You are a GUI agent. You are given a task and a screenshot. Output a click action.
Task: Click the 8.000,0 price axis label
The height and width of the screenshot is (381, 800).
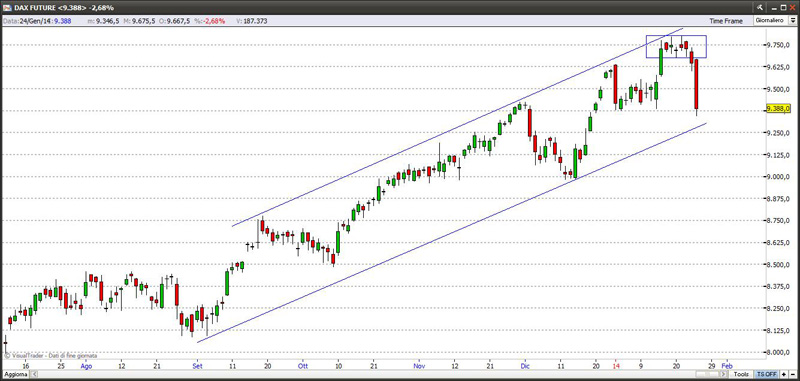[x=779, y=352]
